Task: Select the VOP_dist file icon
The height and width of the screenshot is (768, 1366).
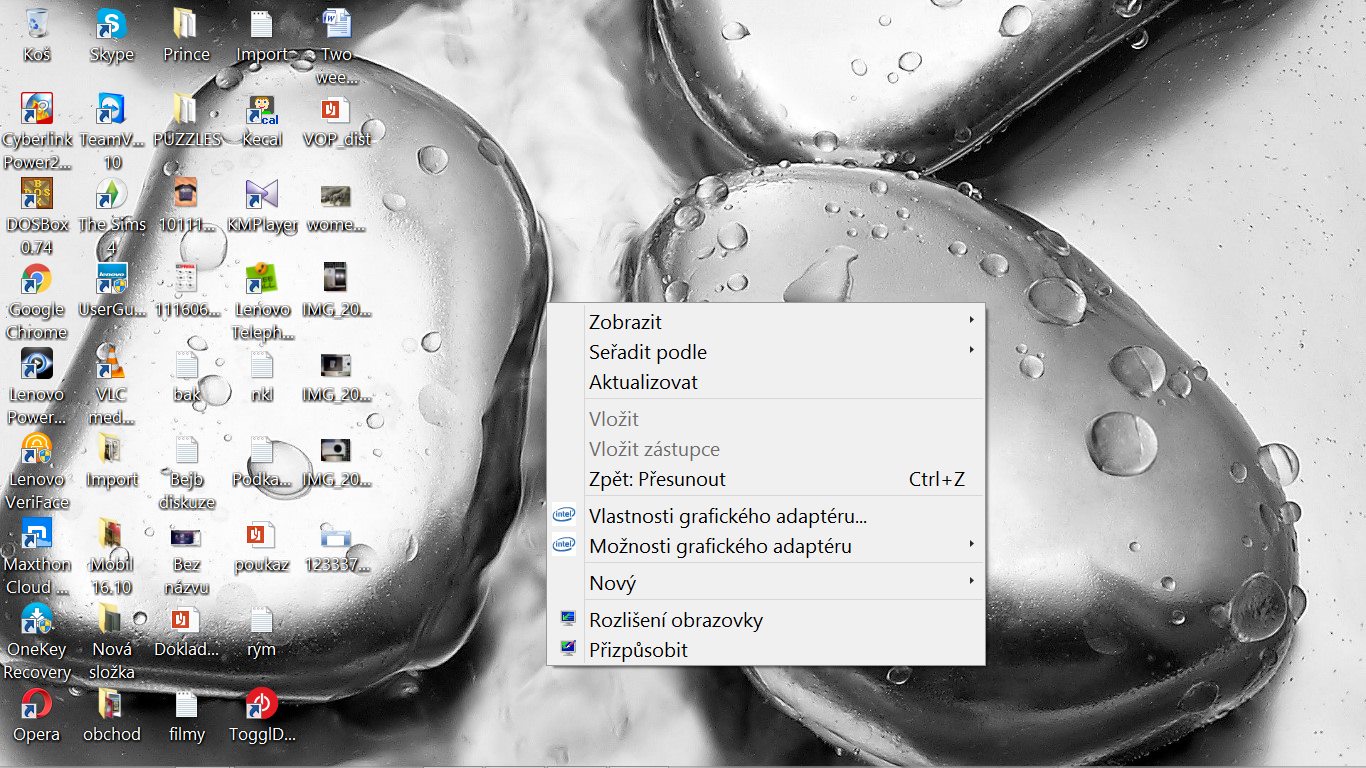Action: click(x=336, y=108)
